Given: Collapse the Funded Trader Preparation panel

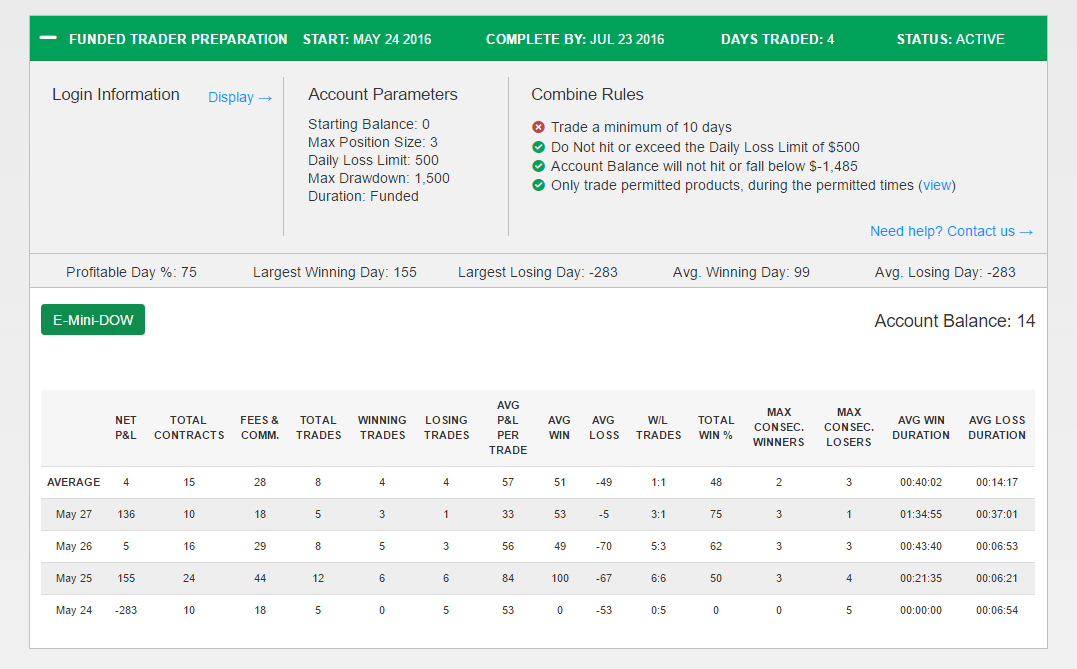Looking at the screenshot, I should click(x=48, y=38).
